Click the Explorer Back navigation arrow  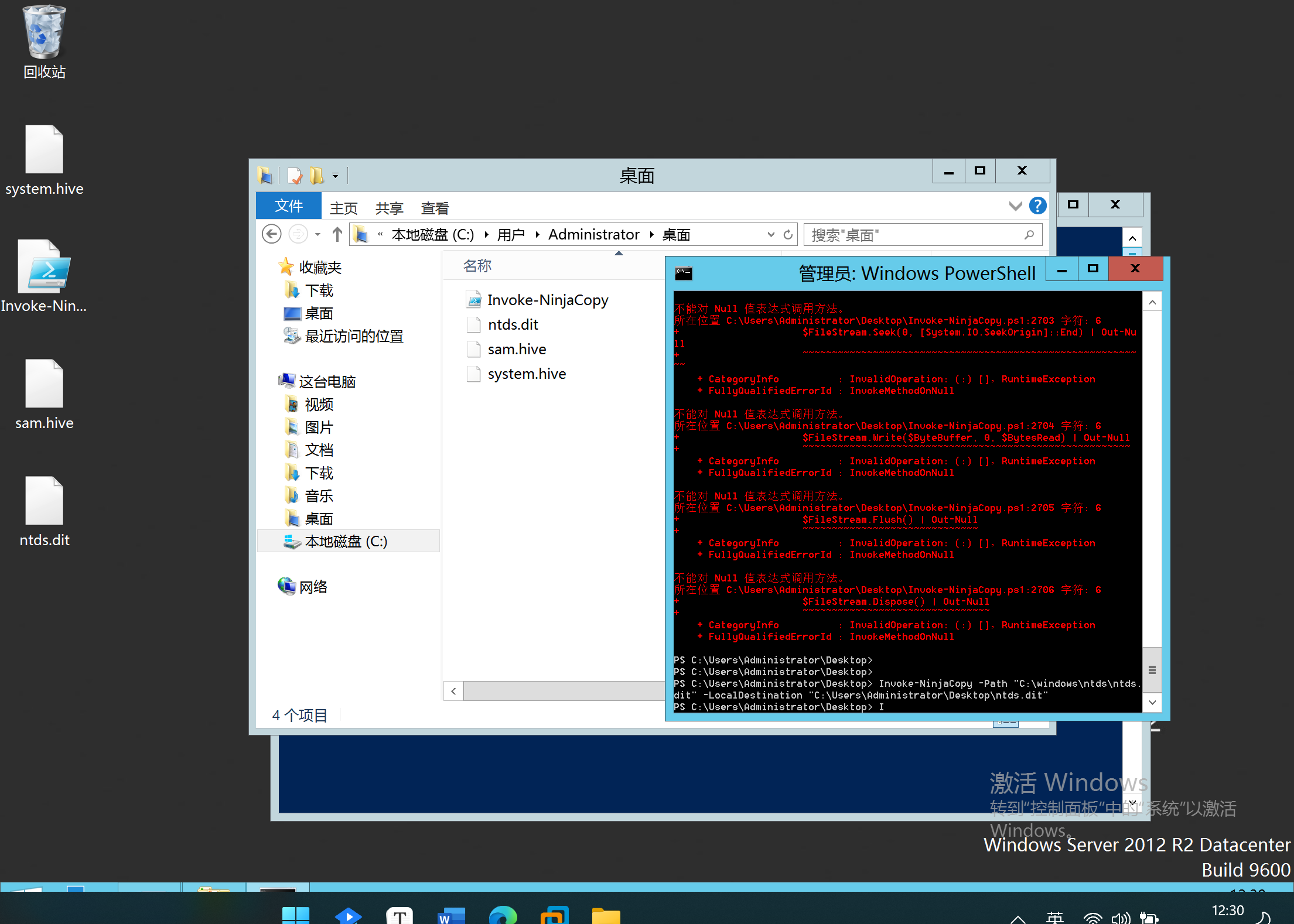(271, 235)
